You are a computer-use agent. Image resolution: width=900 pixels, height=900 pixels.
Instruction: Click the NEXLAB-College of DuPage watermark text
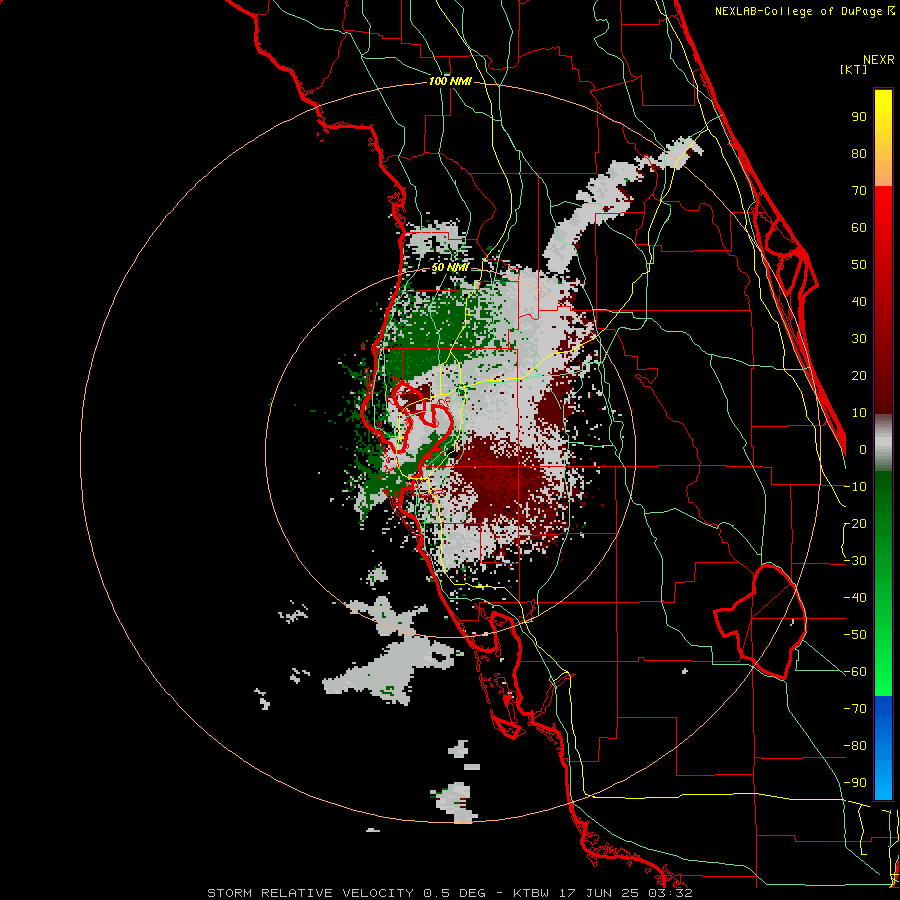[804, 11]
